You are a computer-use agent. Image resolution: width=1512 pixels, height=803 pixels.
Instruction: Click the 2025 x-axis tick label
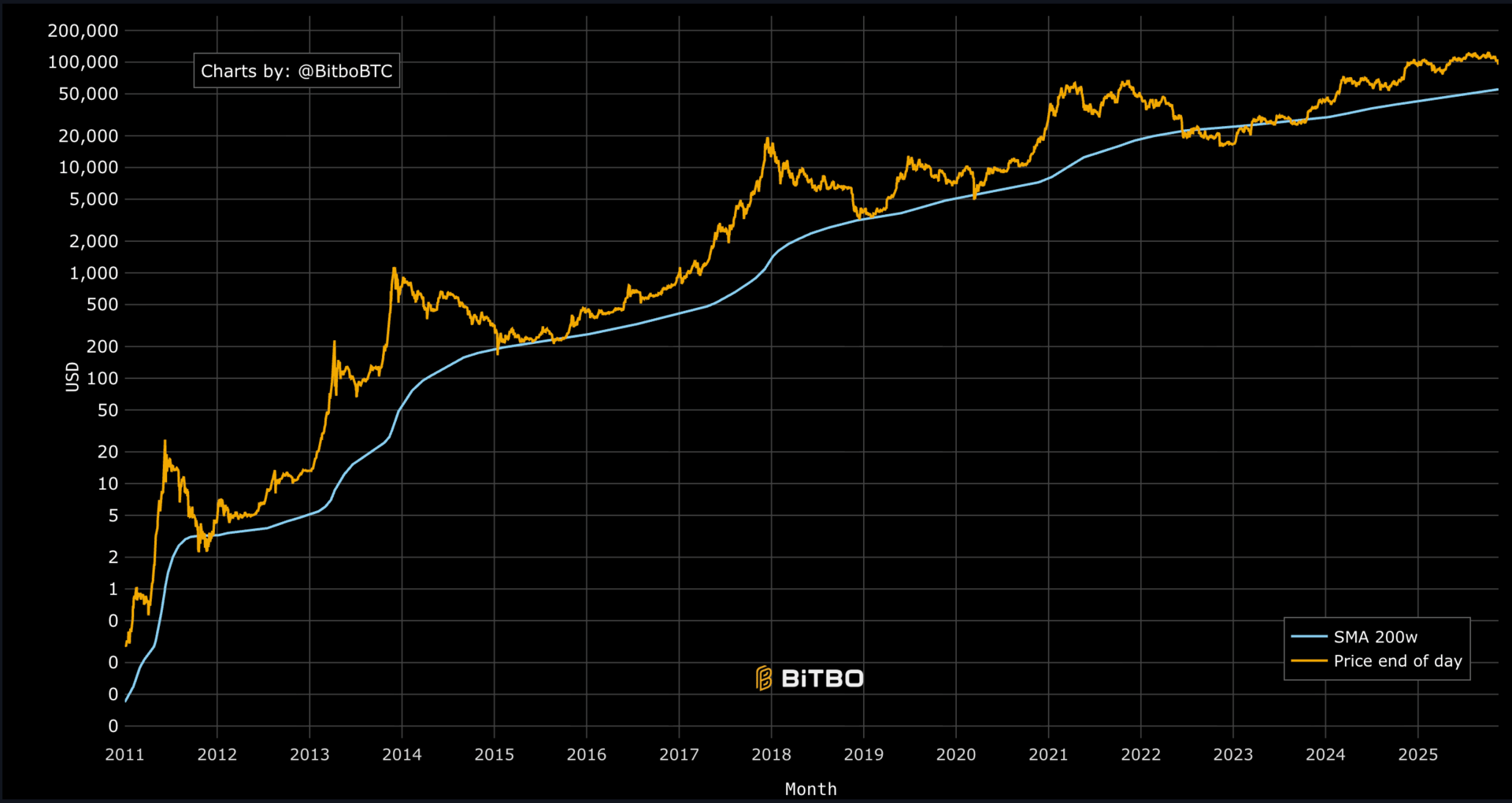coord(1417,754)
